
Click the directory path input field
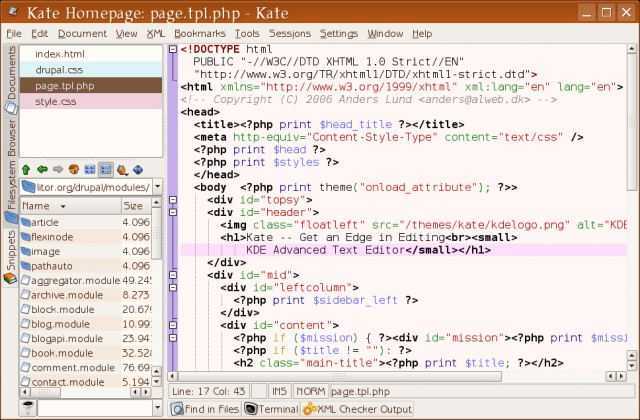(x=86, y=187)
